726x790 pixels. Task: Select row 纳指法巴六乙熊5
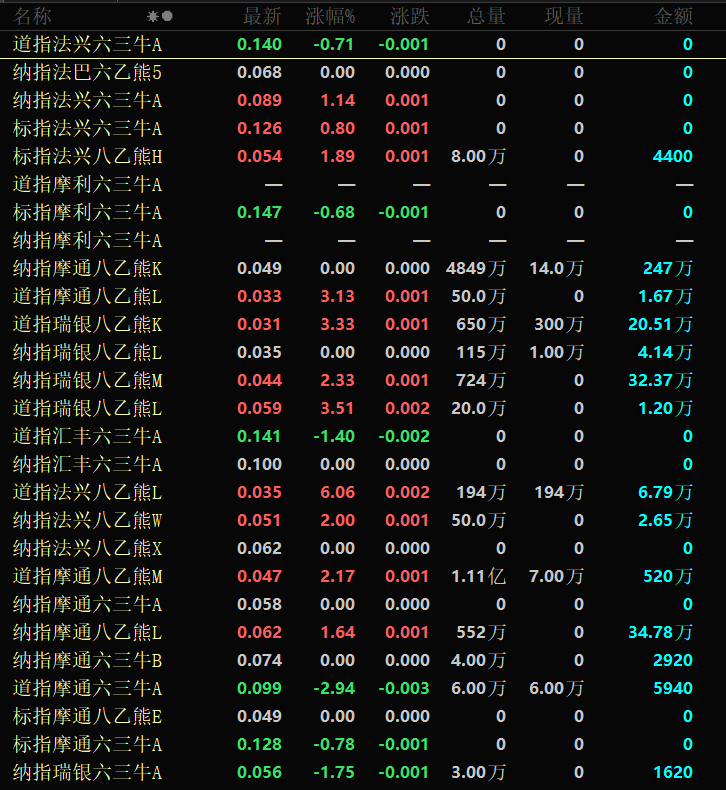coord(363,73)
